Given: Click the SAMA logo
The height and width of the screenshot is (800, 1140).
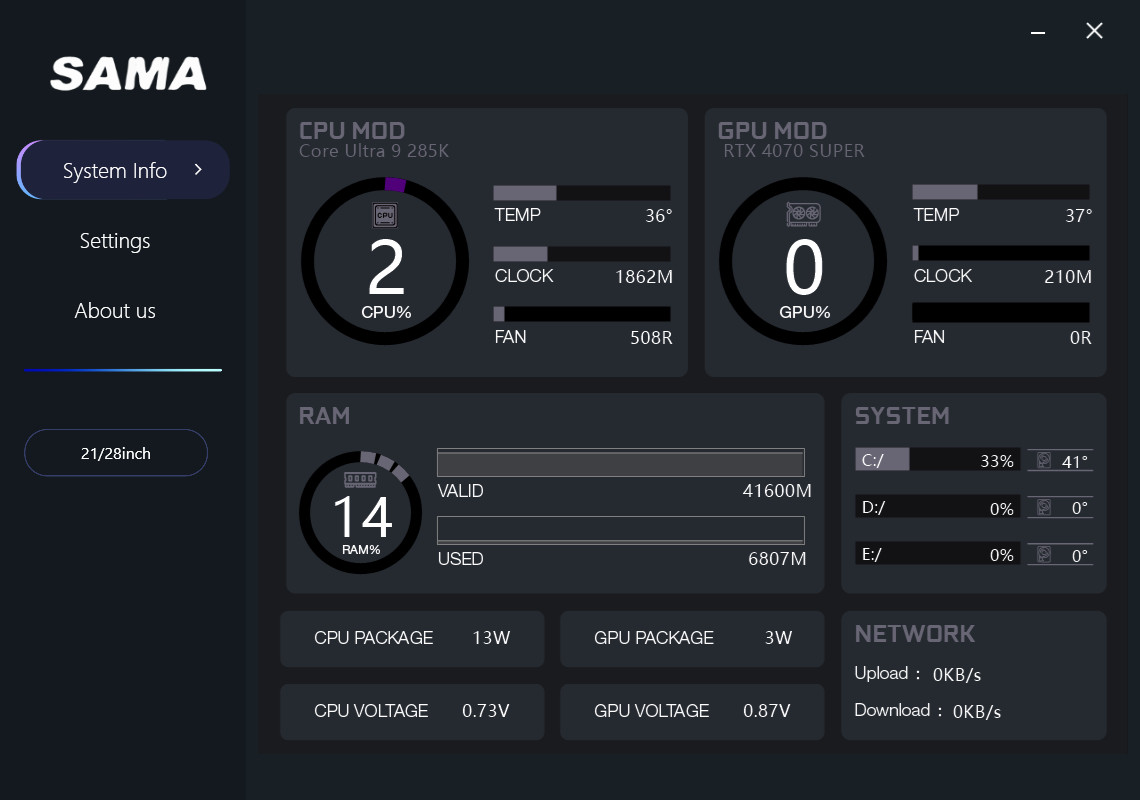Looking at the screenshot, I should 128,74.
